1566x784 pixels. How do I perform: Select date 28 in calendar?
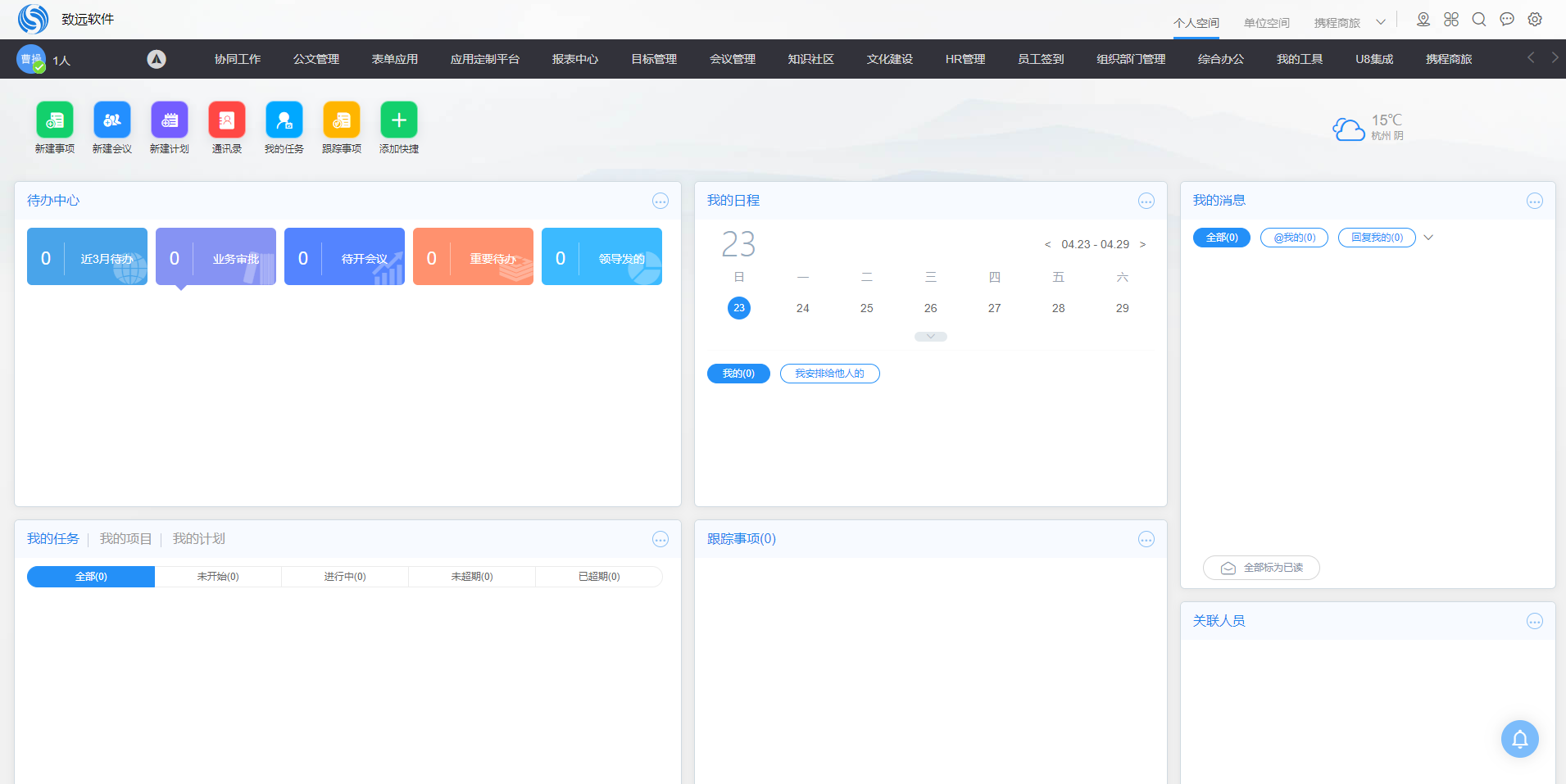coord(1059,308)
